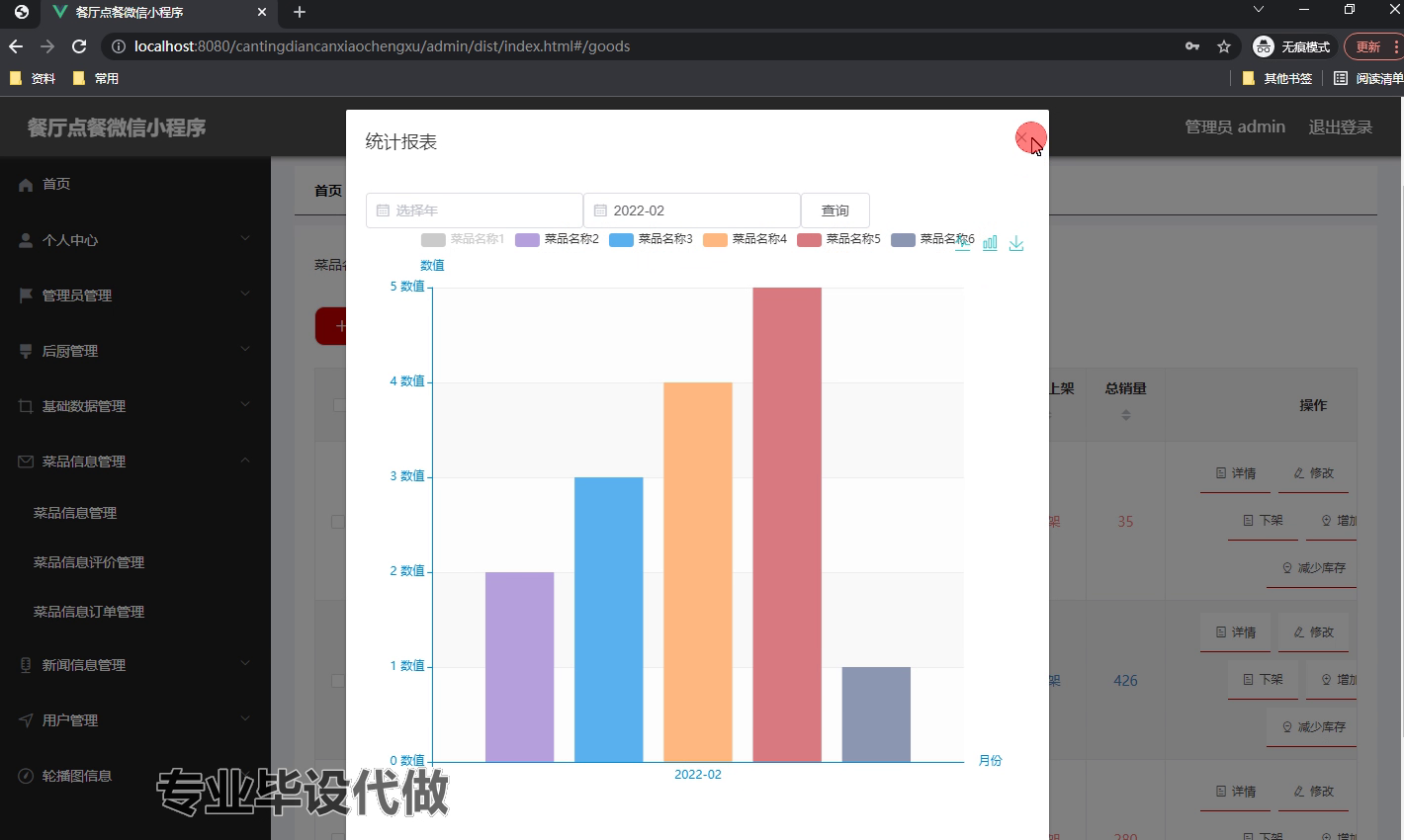Image resolution: width=1404 pixels, height=840 pixels.
Task: Toggle legend swatch 菜品名称3
Action: click(621, 240)
